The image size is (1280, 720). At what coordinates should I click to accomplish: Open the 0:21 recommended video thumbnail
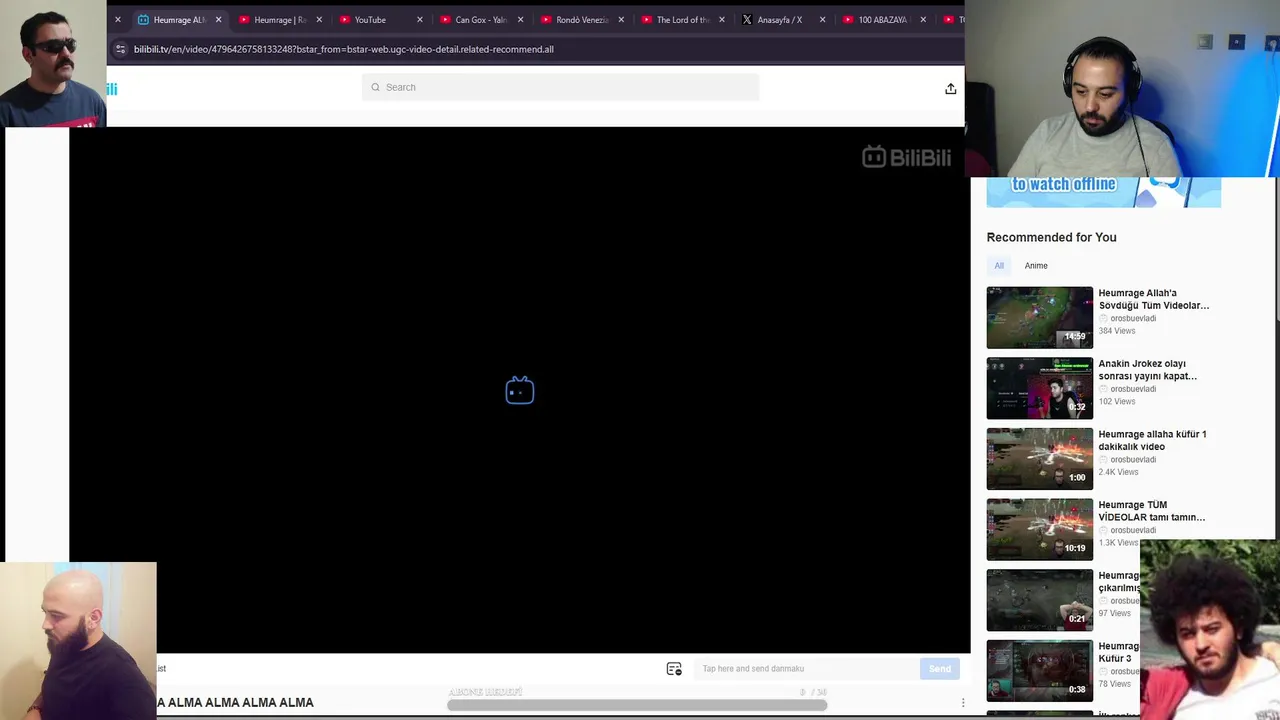pyautogui.click(x=1040, y=600)
